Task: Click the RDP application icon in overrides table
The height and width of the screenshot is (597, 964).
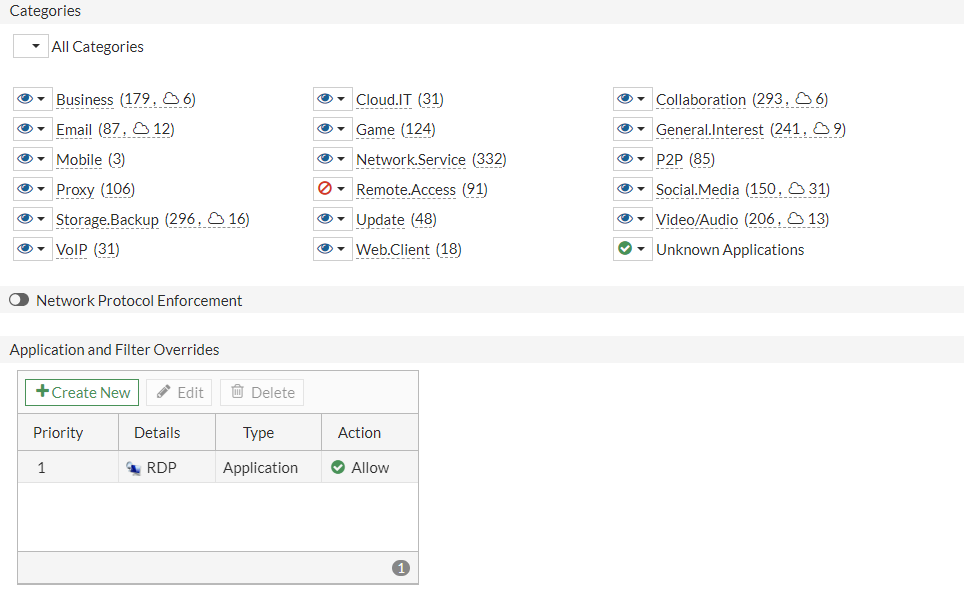Action: 133,468
